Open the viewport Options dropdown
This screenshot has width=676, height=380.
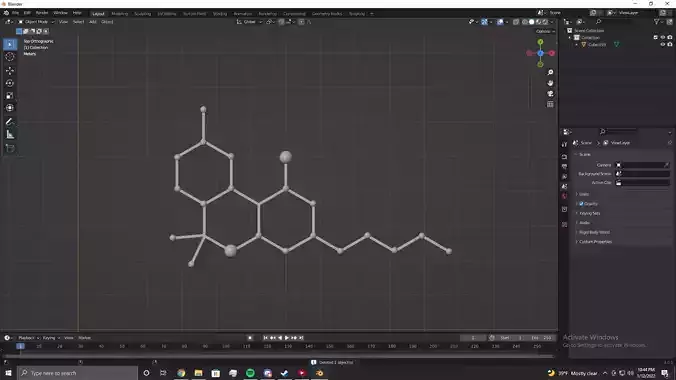(545, 31)
